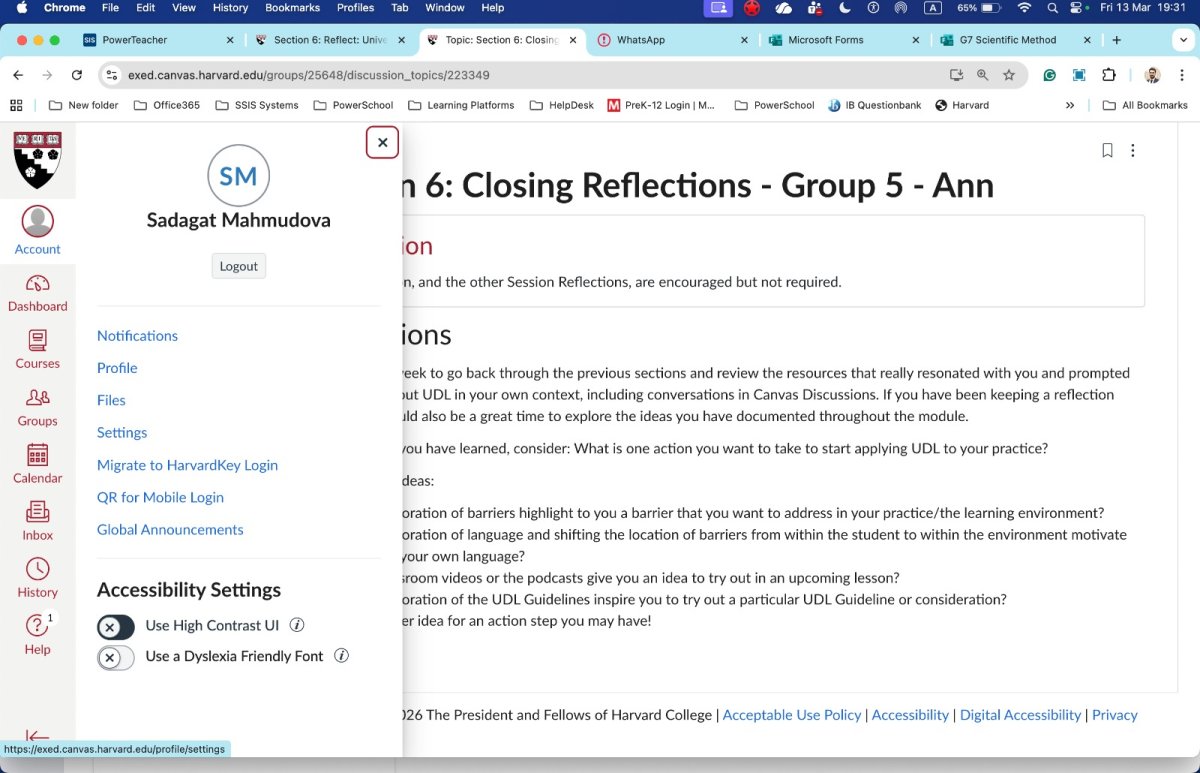The height and width of the screenshot is (773, 1200).
Task: Open the Grammarly extension icon
Action: [1050, 75]
